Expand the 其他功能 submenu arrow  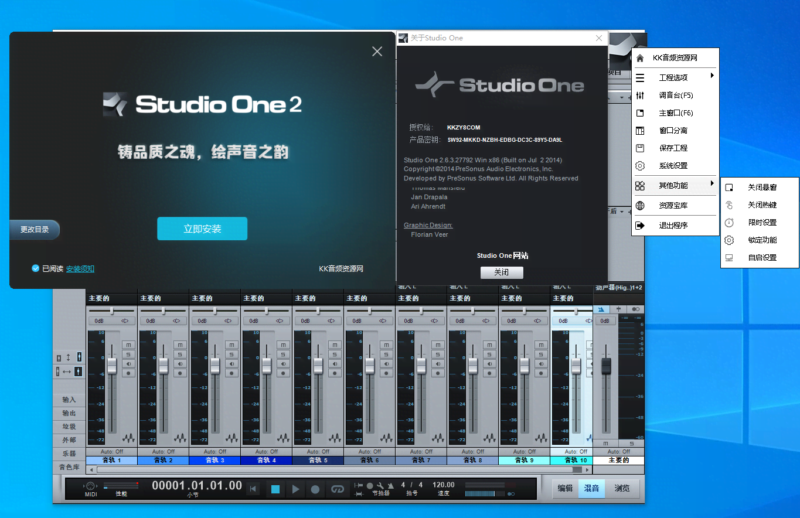(x=712, y=183)
